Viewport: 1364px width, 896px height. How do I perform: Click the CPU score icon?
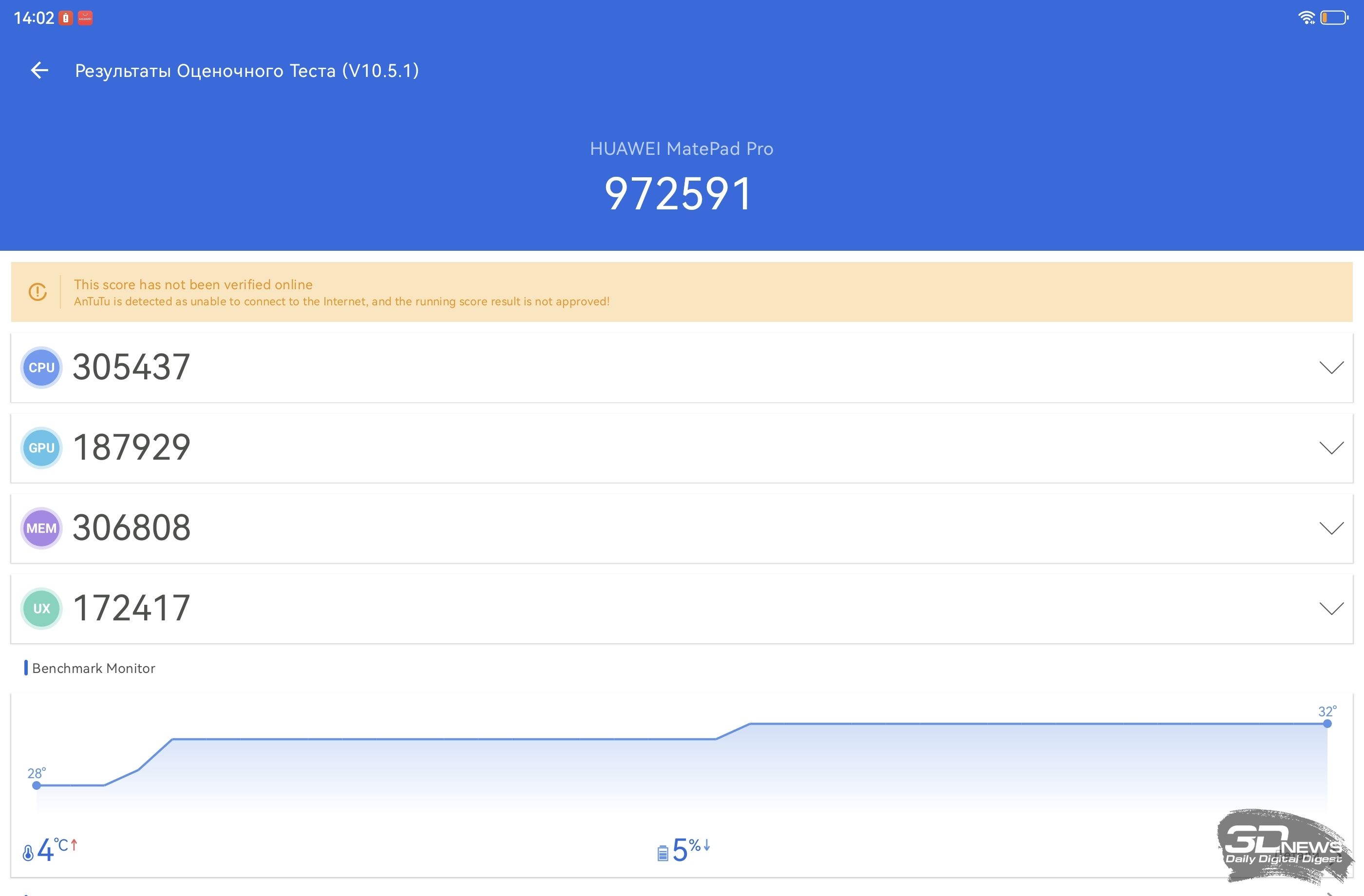coord(41,368)
